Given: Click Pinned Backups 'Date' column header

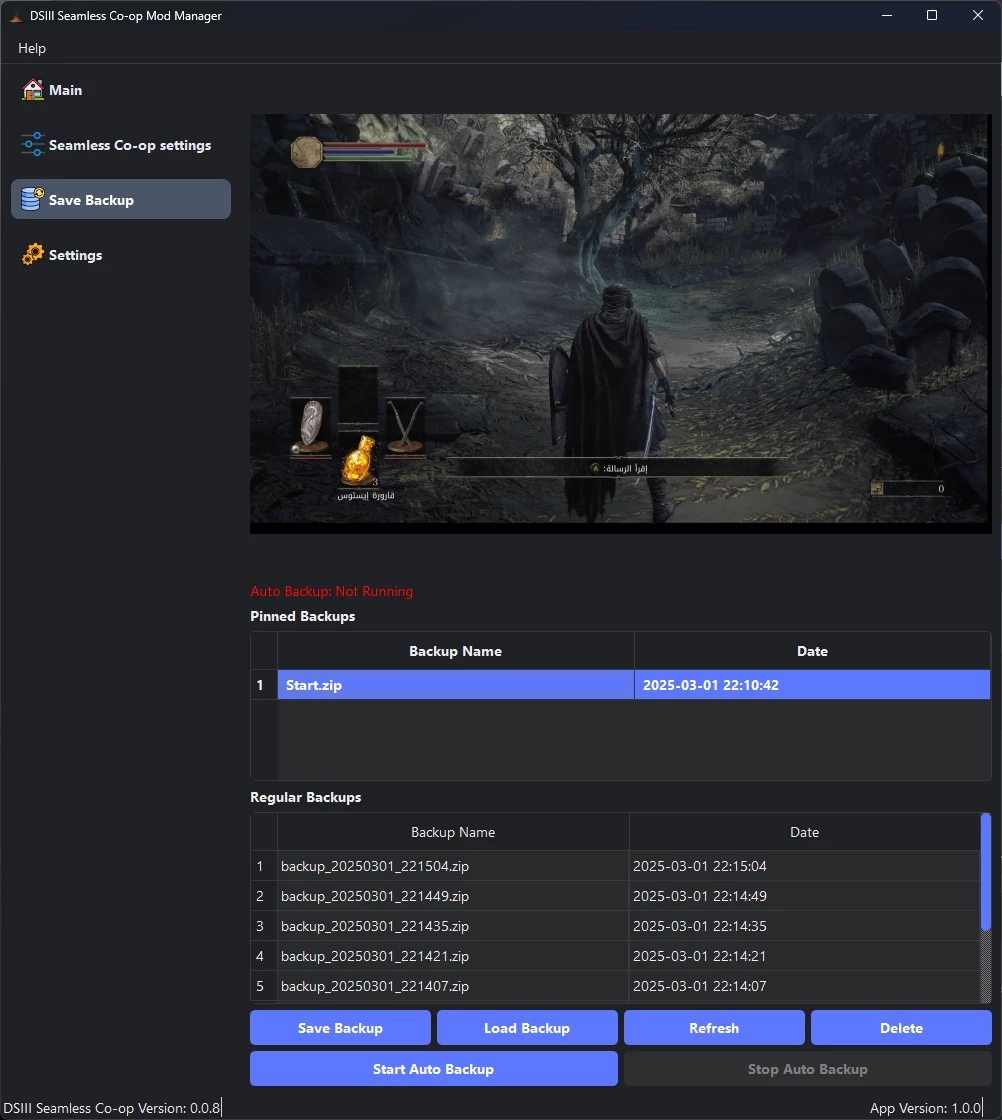Looking at the screenshot, I should pos(812,651).
